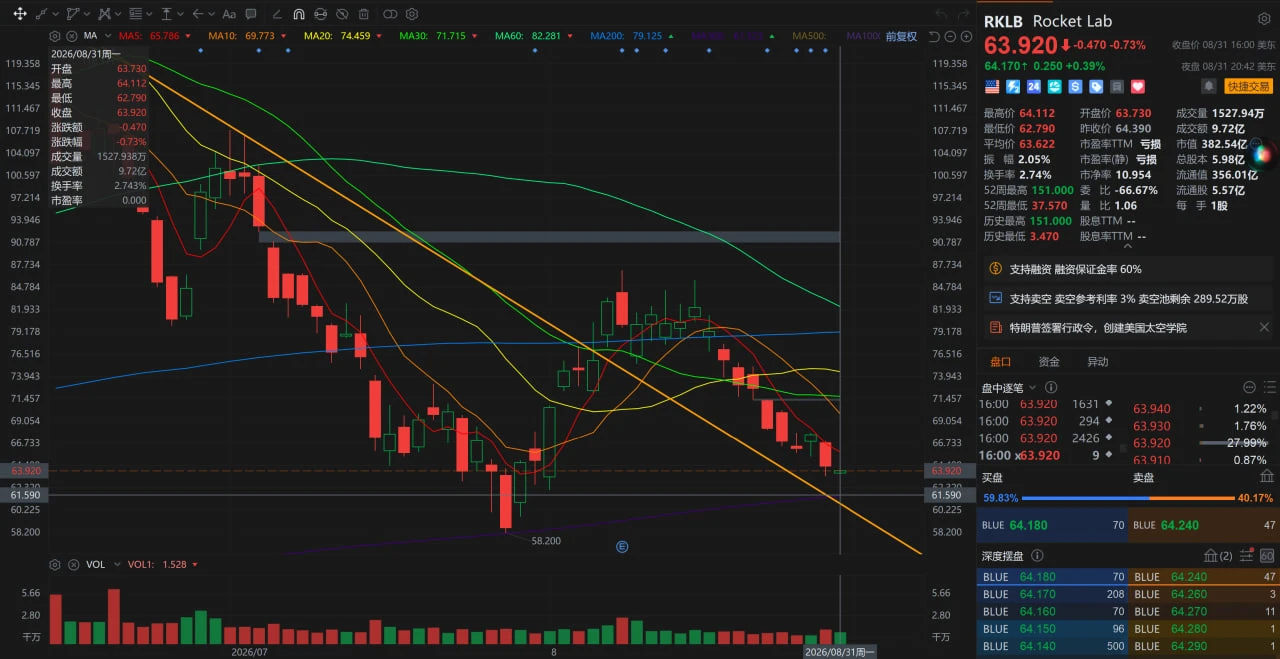
Task: Toggle MA20 line via its arrow
Action: coord(379,36)
